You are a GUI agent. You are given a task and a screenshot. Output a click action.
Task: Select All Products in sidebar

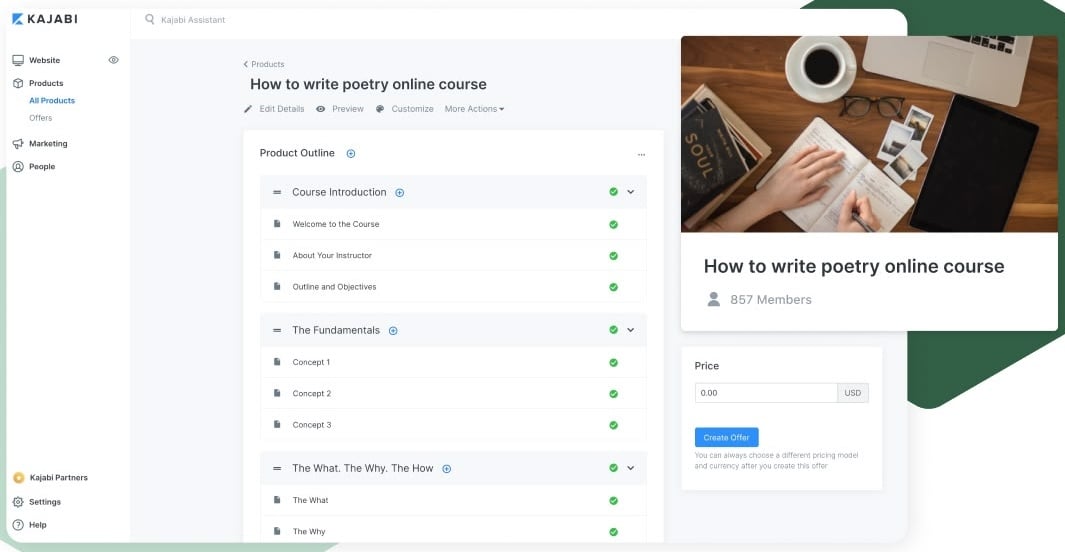[x=52, y=100]
